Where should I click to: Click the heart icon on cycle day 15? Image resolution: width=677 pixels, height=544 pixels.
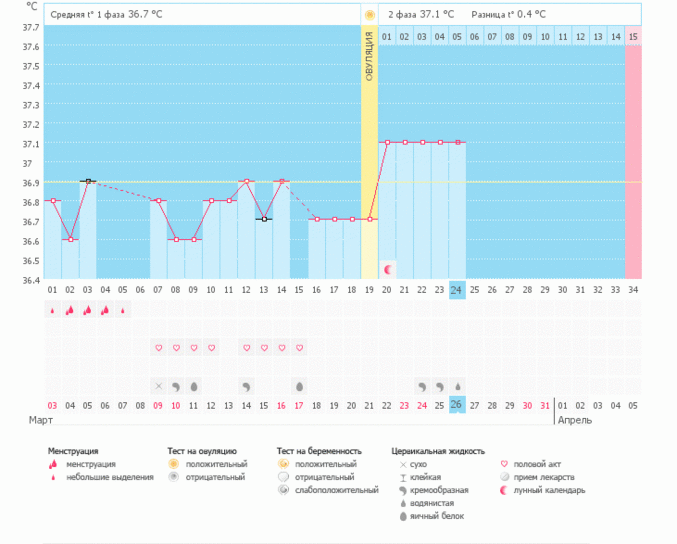299,348
